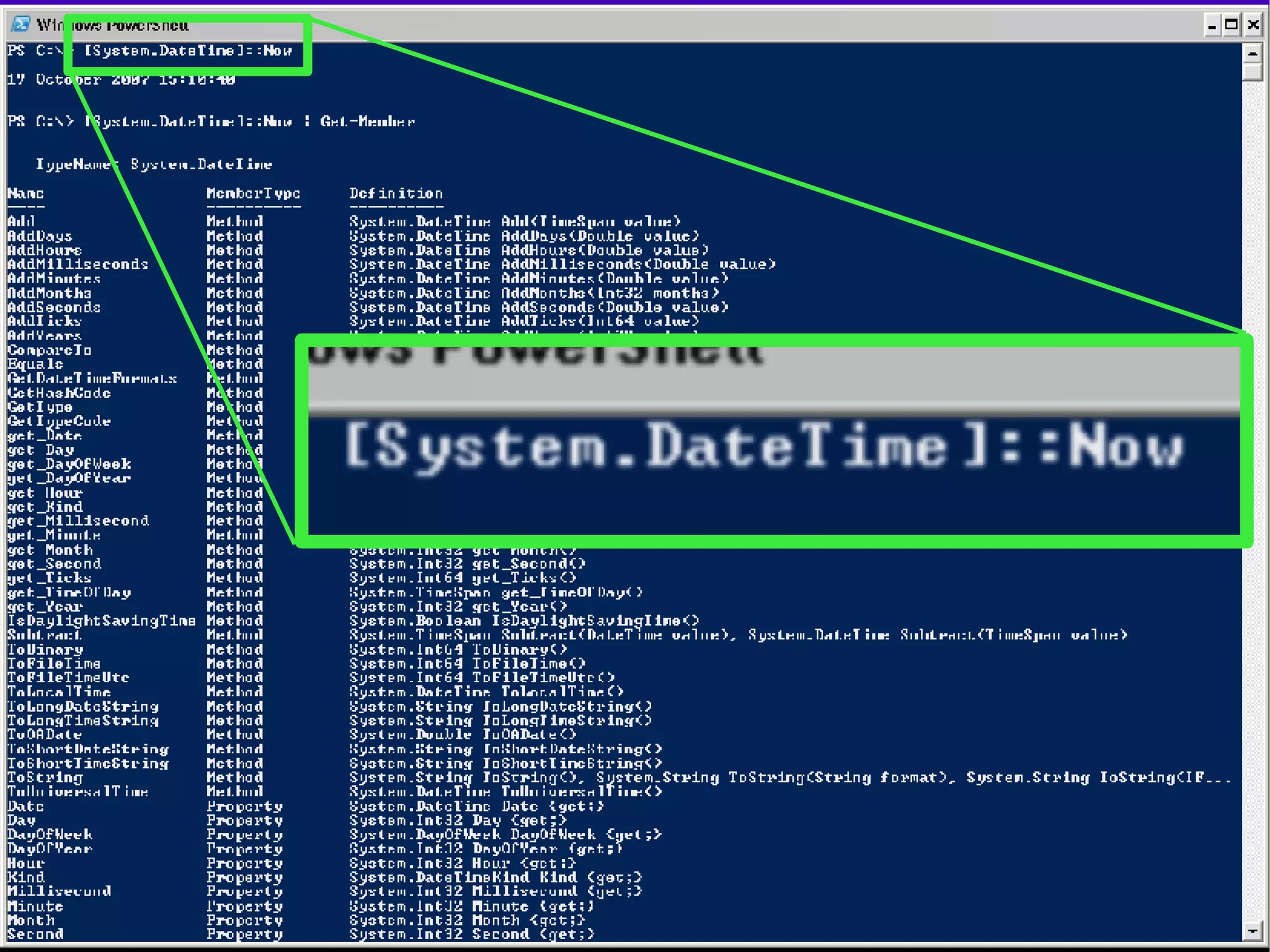
Task: Click the Windows PowerShell title bar text
Action: pyautogui.click(x=112, y=25)
